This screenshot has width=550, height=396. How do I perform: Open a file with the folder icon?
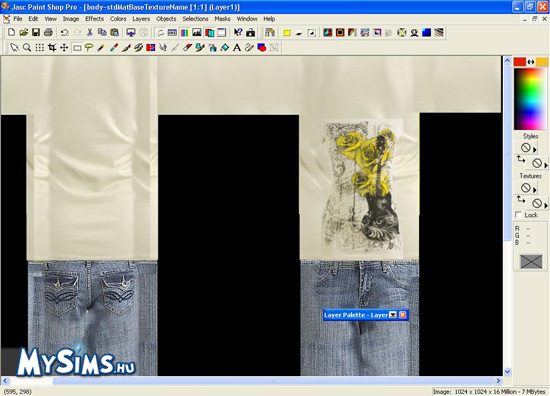pyautogui.click(x=24, y=33)
